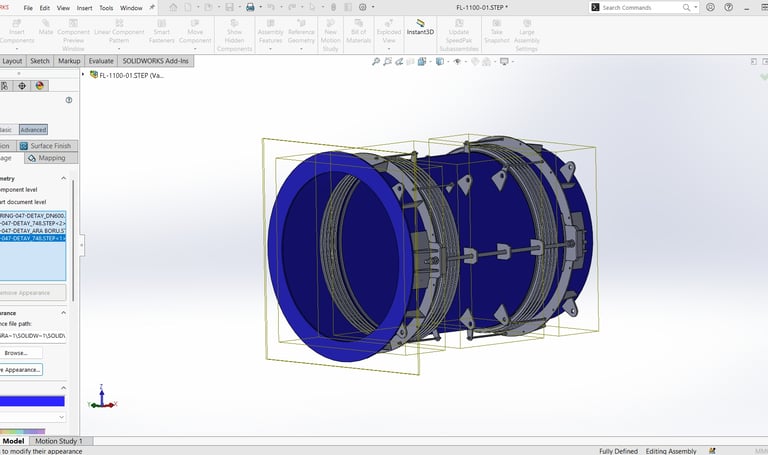Click the Instant3D tool
This screenshot has height=455, width=768.
point(420,27)
